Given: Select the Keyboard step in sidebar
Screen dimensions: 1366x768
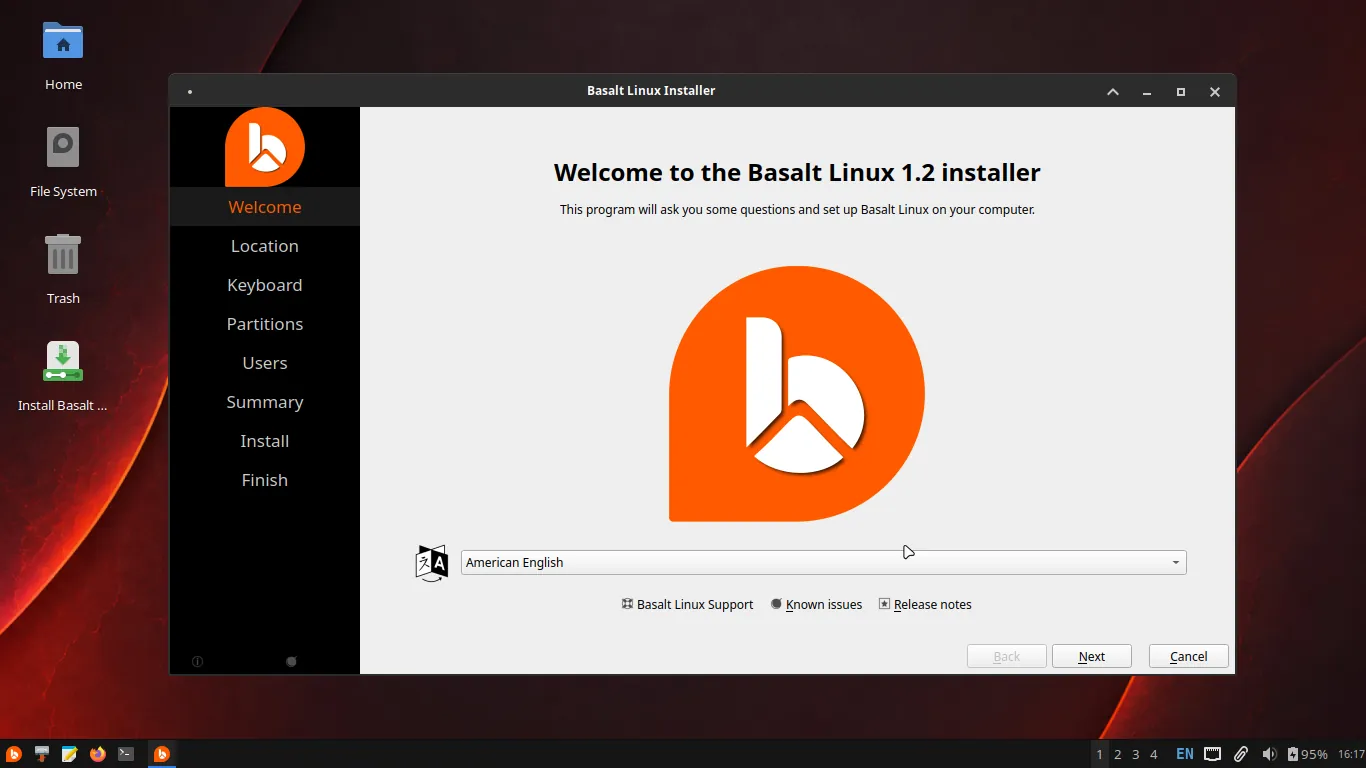Looking at the screenshot, I should coord(265,285).
